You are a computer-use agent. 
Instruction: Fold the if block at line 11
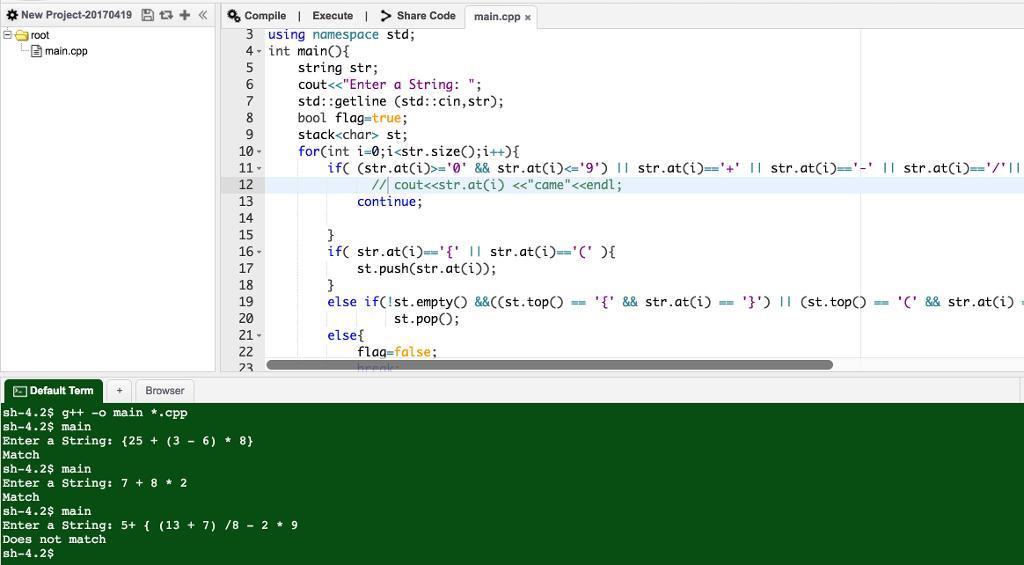pyautogui.click(x=259, y=169)
